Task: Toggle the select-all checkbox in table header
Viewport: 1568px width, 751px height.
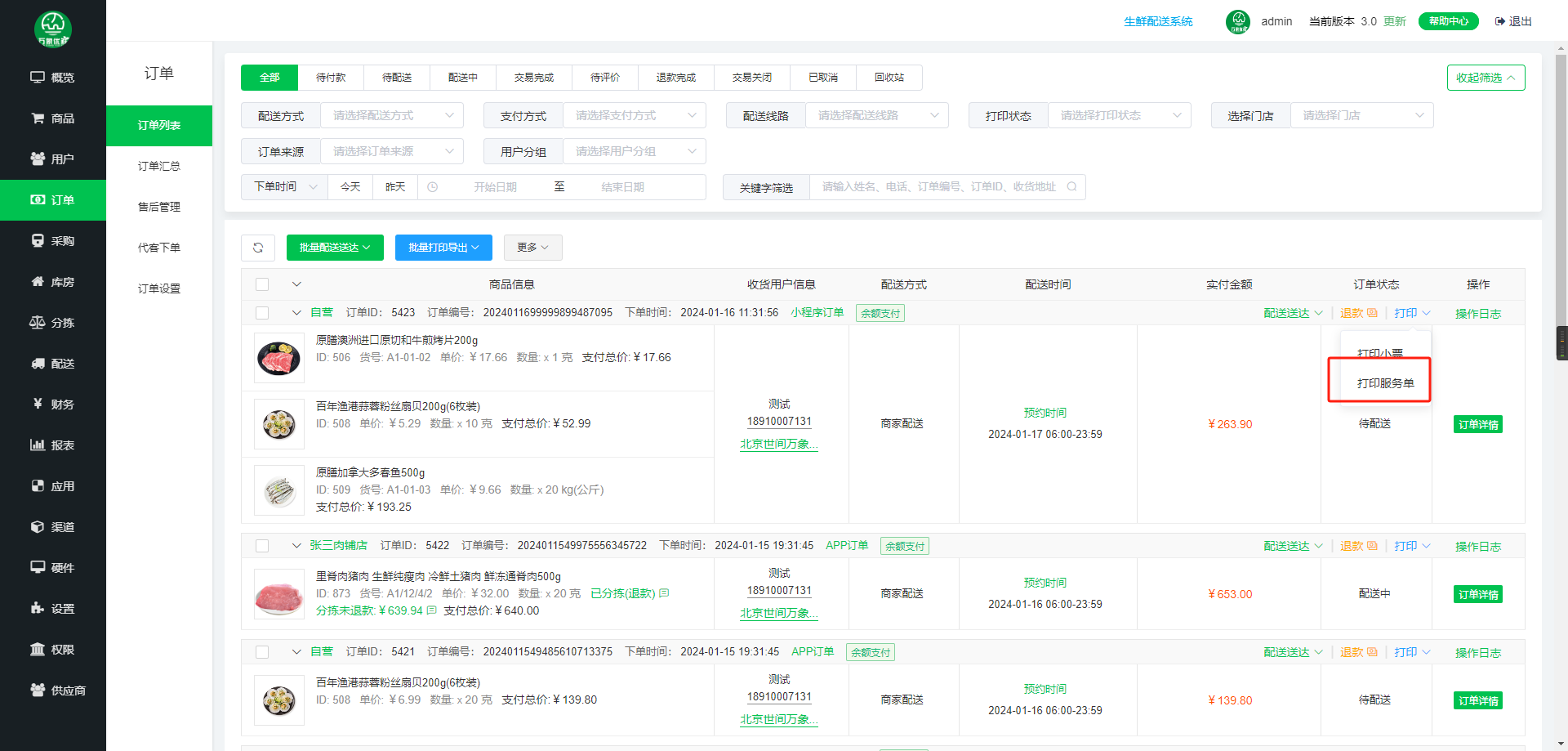Action: (262, 284)
